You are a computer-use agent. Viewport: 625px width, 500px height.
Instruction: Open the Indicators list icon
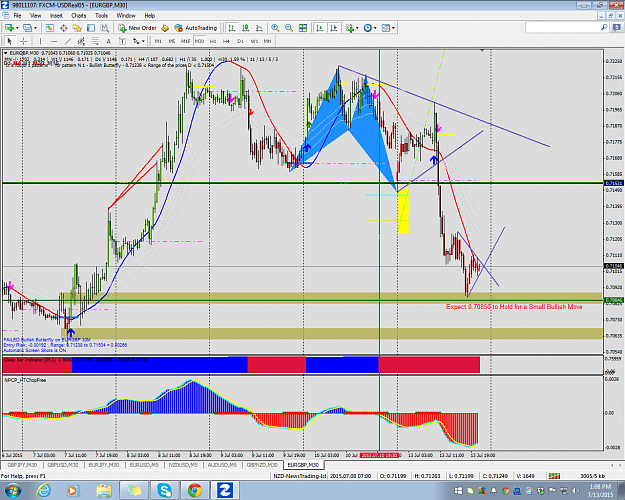[x=350, y=28]
